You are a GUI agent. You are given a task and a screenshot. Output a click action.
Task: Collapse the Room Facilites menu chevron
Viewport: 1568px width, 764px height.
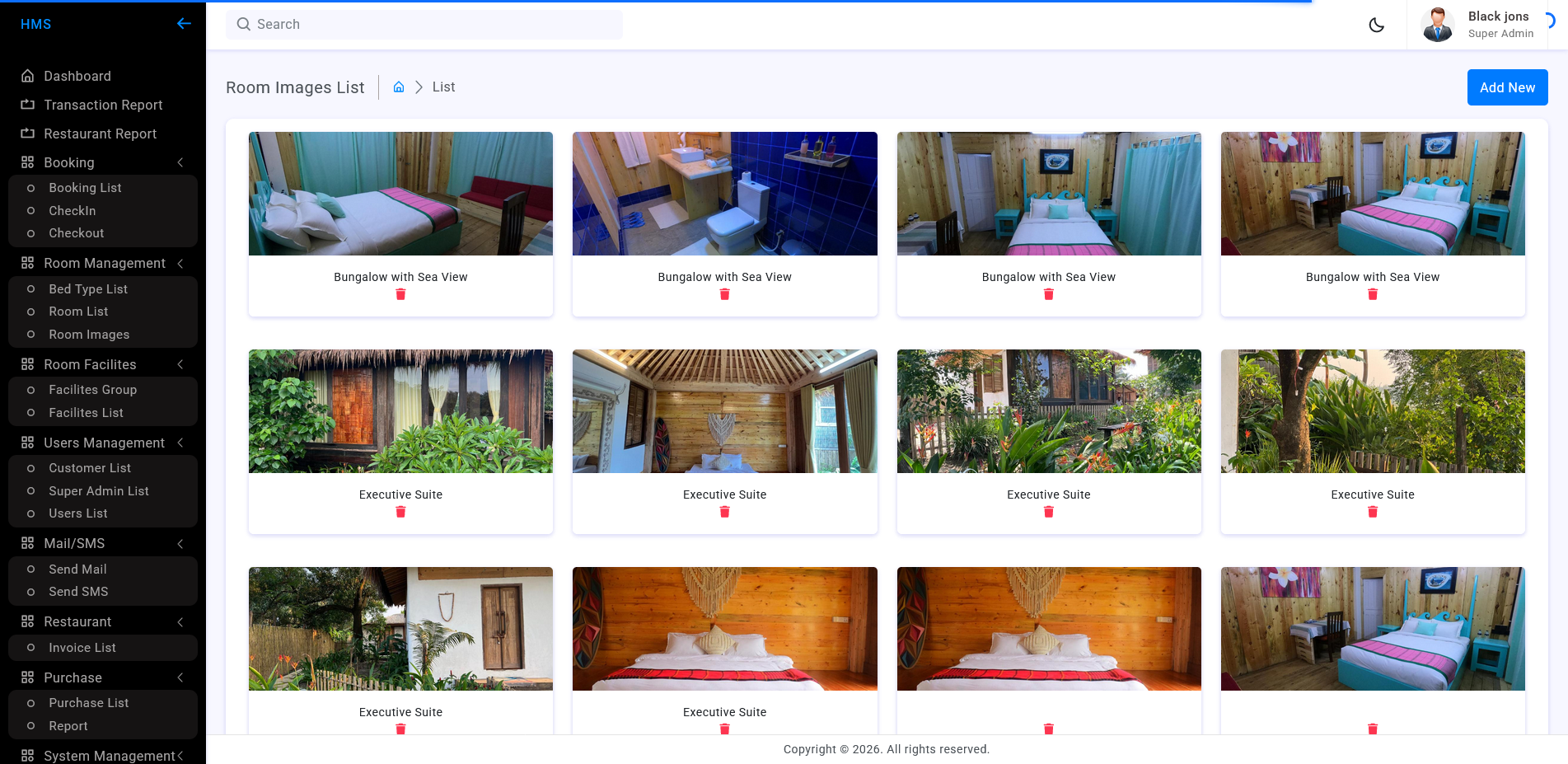[180, 364]
